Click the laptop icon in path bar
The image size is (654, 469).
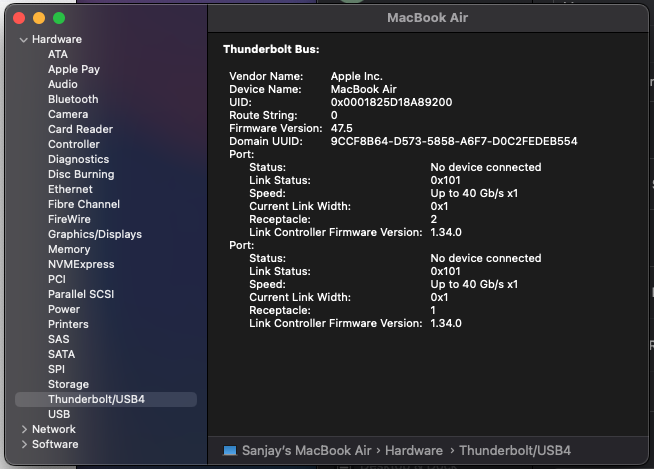click(x=230, y=451)
